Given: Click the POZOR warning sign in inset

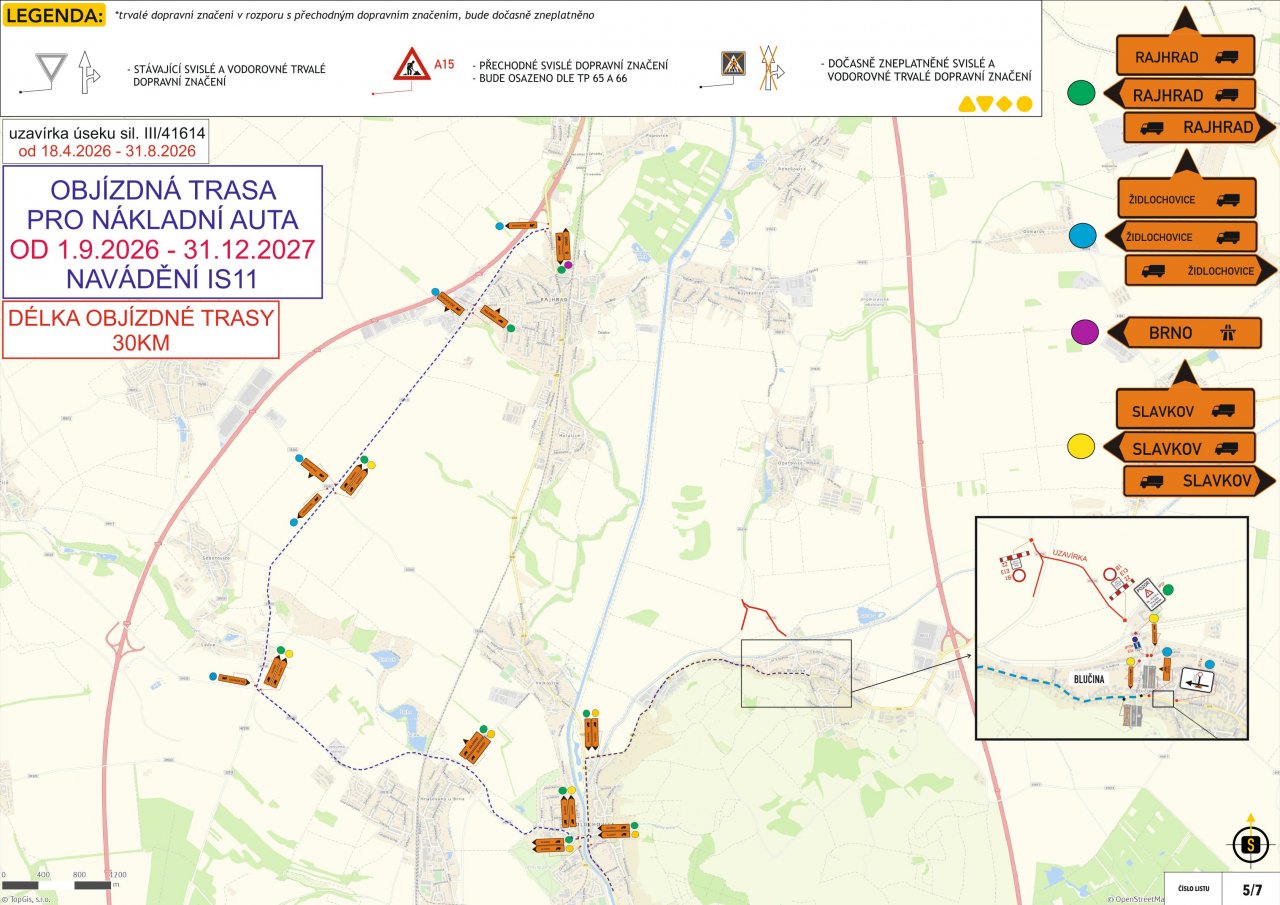Looking at the screenshot, I should pyautogui.click(x=1150, y=595).
